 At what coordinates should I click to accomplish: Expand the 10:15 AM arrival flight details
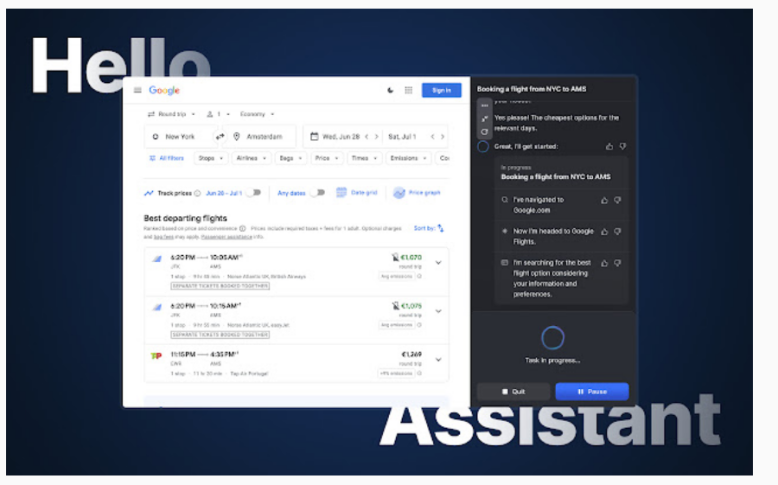pos(438,311)
